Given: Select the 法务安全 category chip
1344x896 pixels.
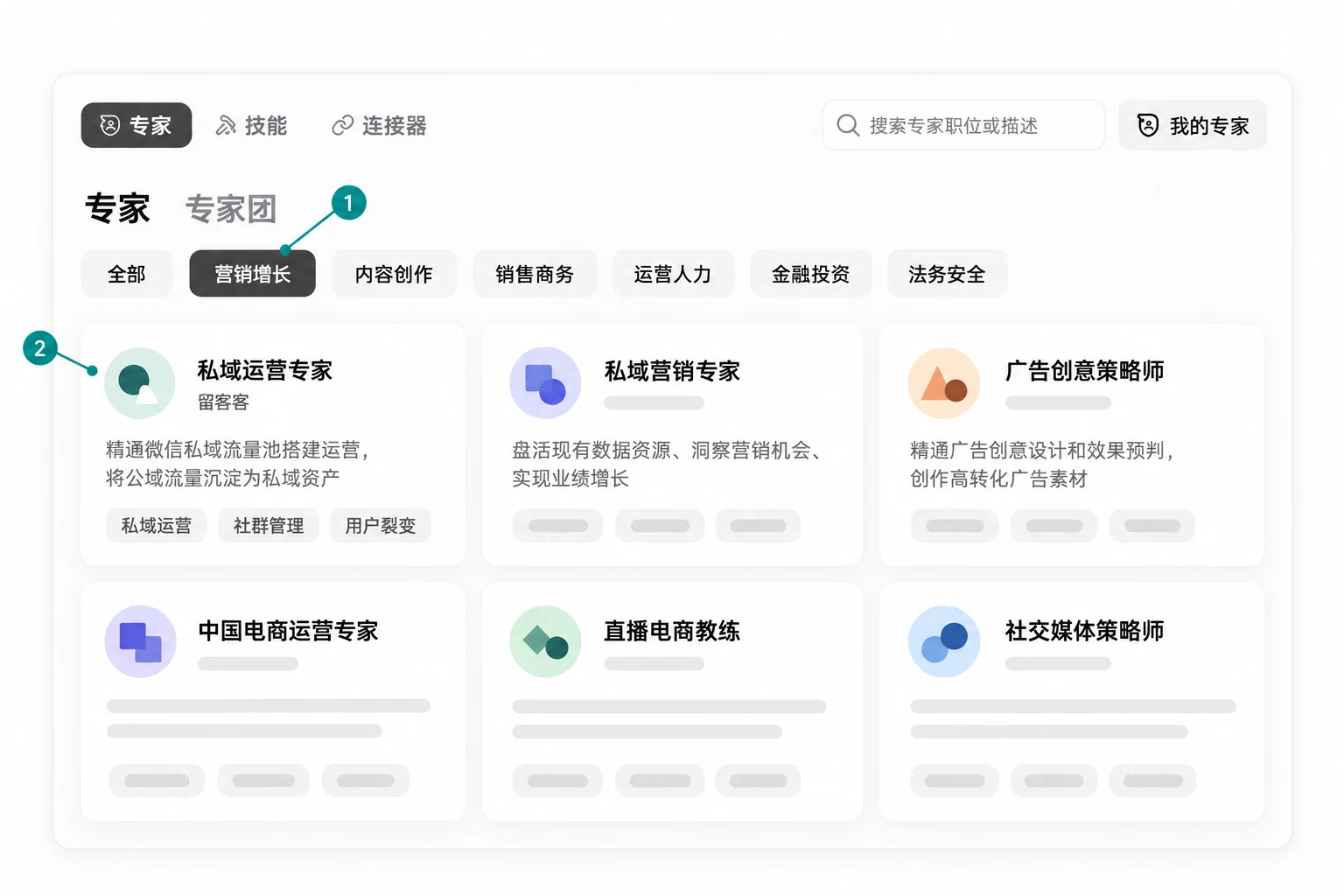Looking at the screenshot, I should point(947,274).
